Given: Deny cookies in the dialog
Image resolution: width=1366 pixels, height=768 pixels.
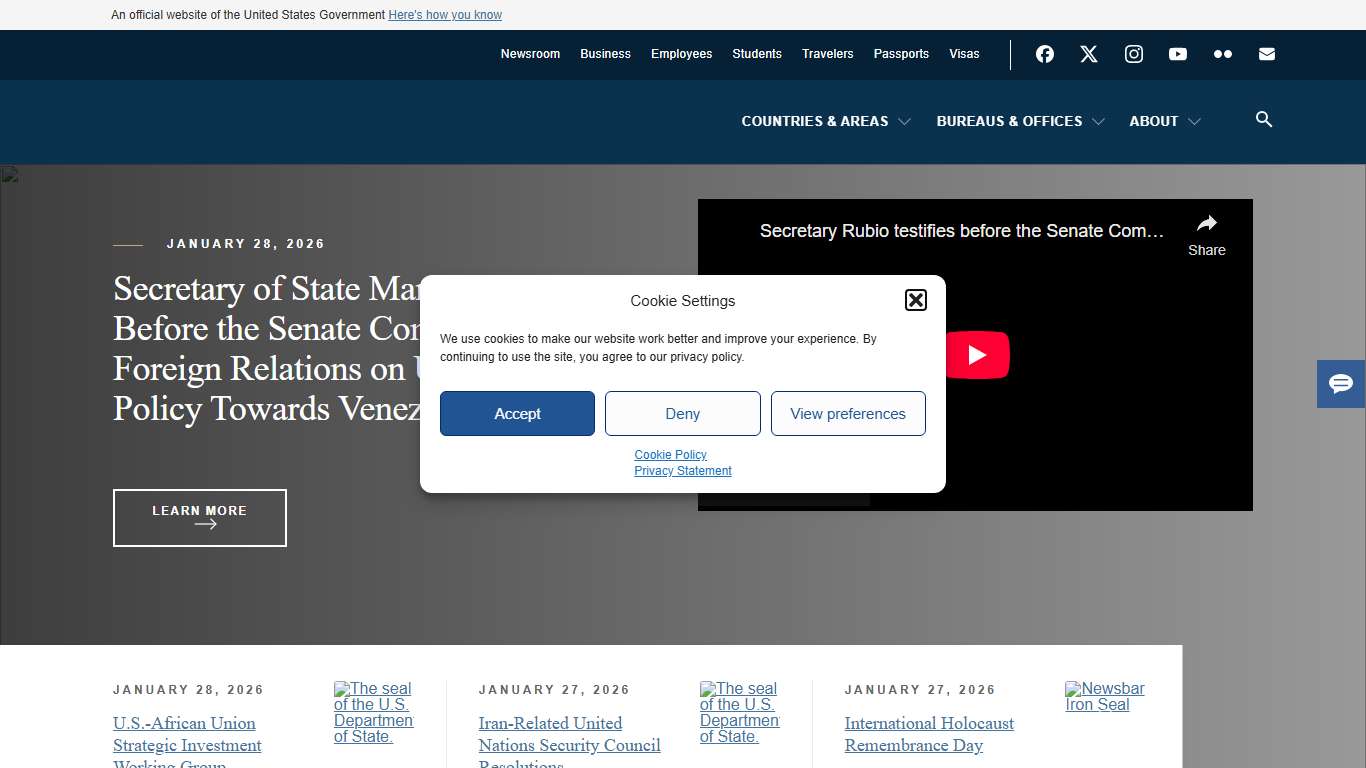Looking at the screenshot, I should point(682,413).
